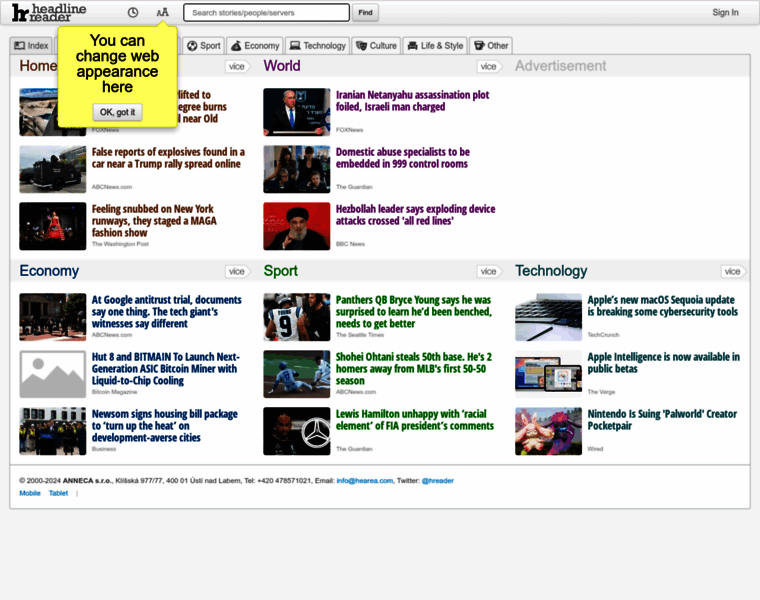Screen dimensions: 760x600
Task: Open the Life & Style tab
Action: pyautogui.click(x=435, y=46)
